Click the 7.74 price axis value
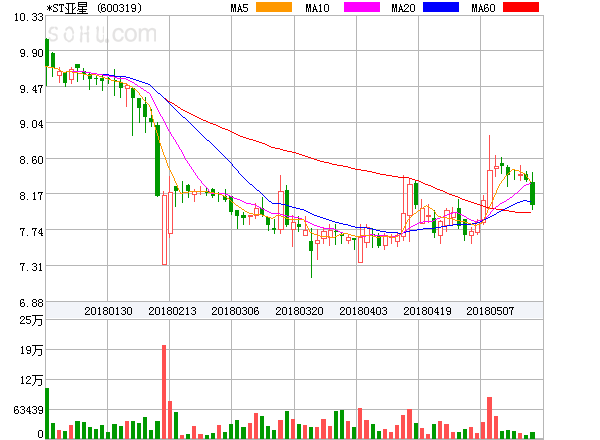 (x=31, y=232)
